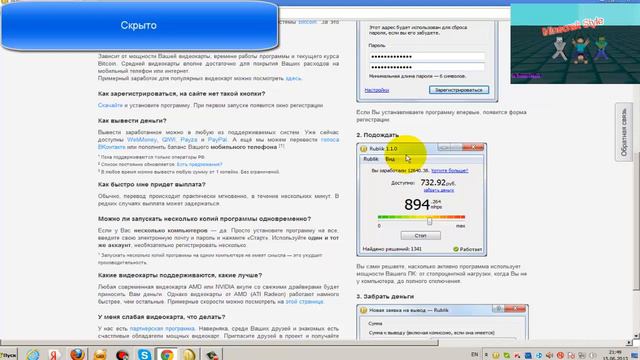Open the QIWI link
This screenshot has width=640, height=360.
(169, 140)
